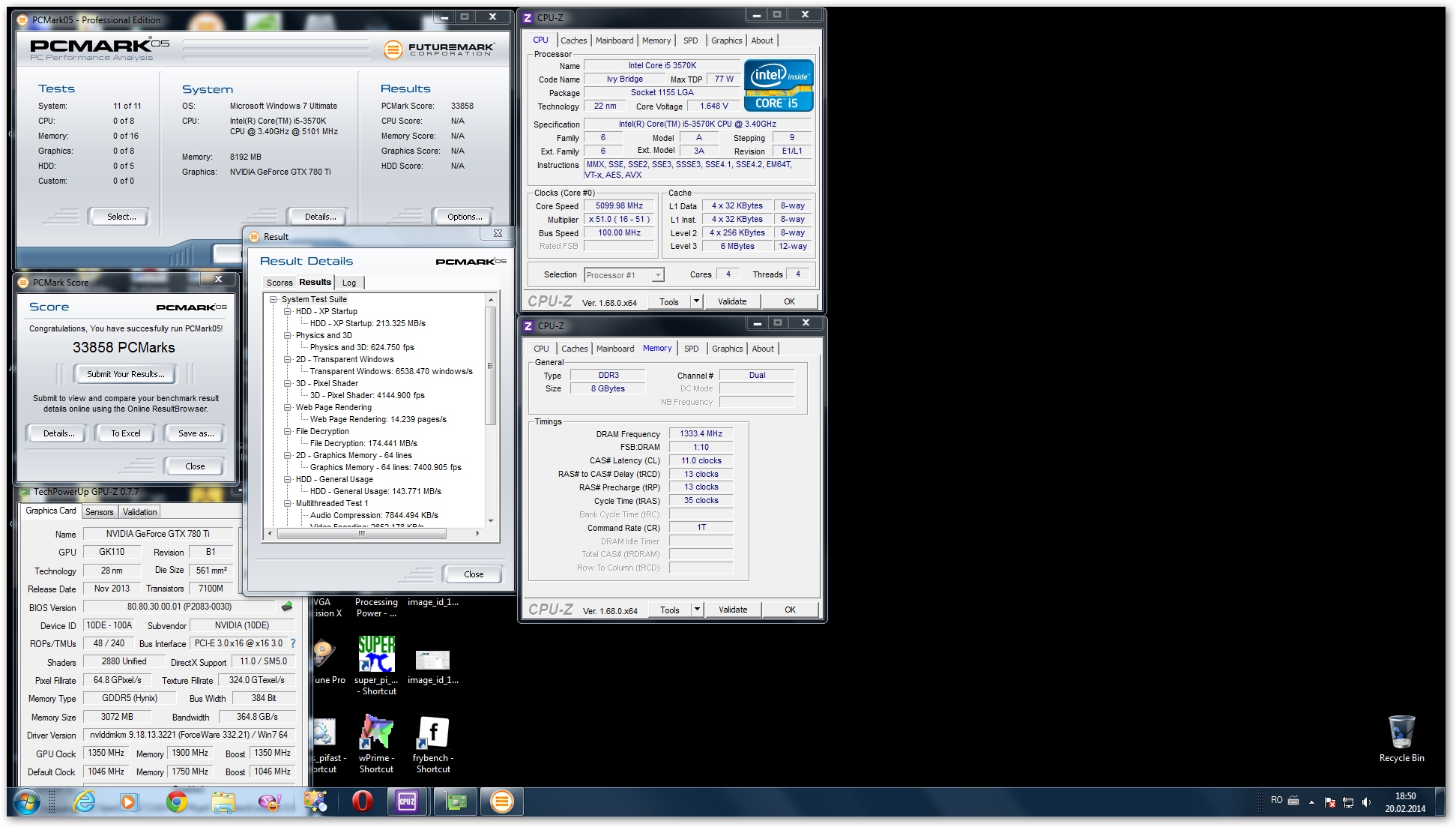The image size is (1456, 827).
Task: Open super_pi shortcut desktop icon
Action: click(x=376, y=666)
